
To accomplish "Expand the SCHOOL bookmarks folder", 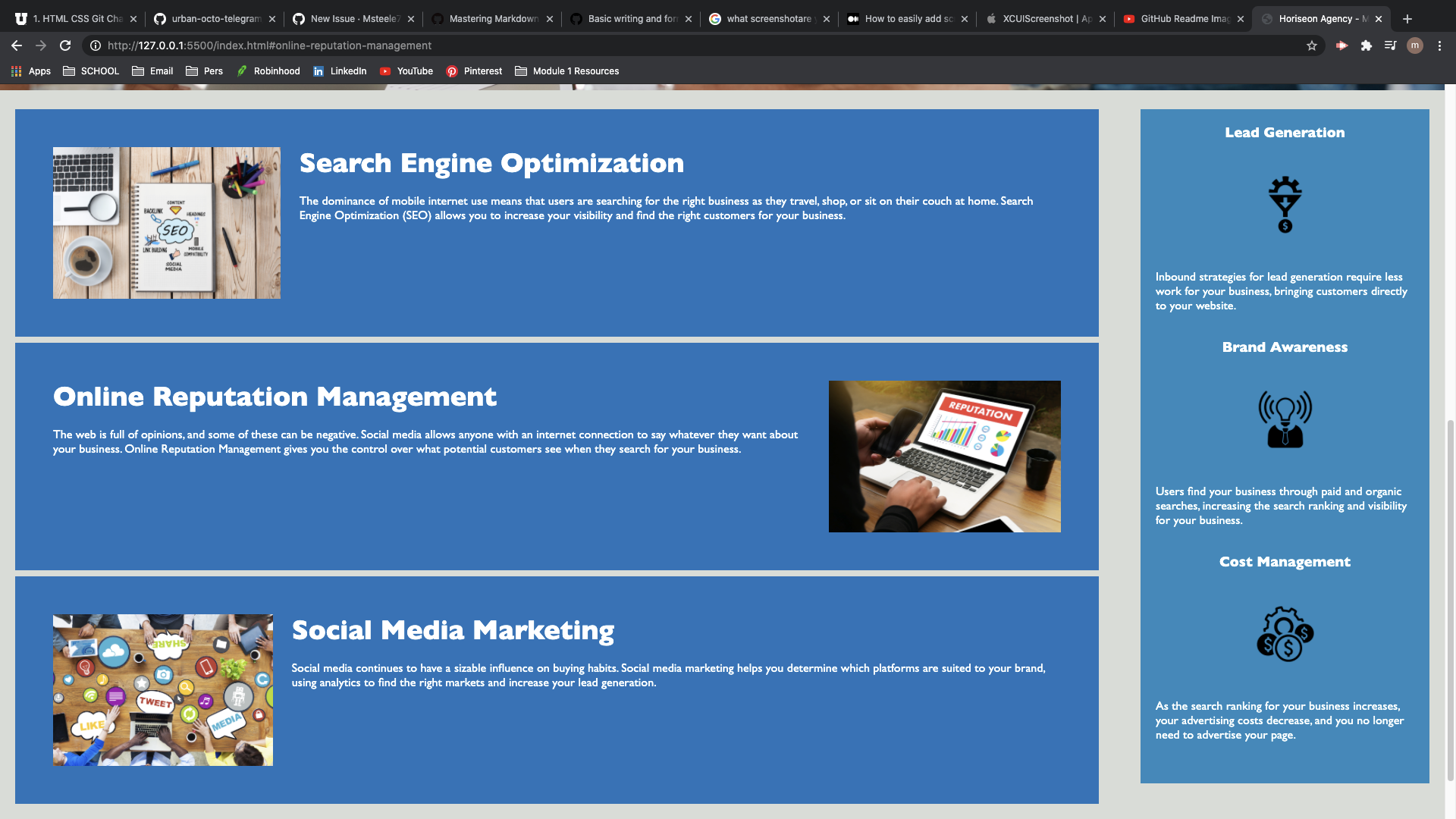I will [91, 71].
